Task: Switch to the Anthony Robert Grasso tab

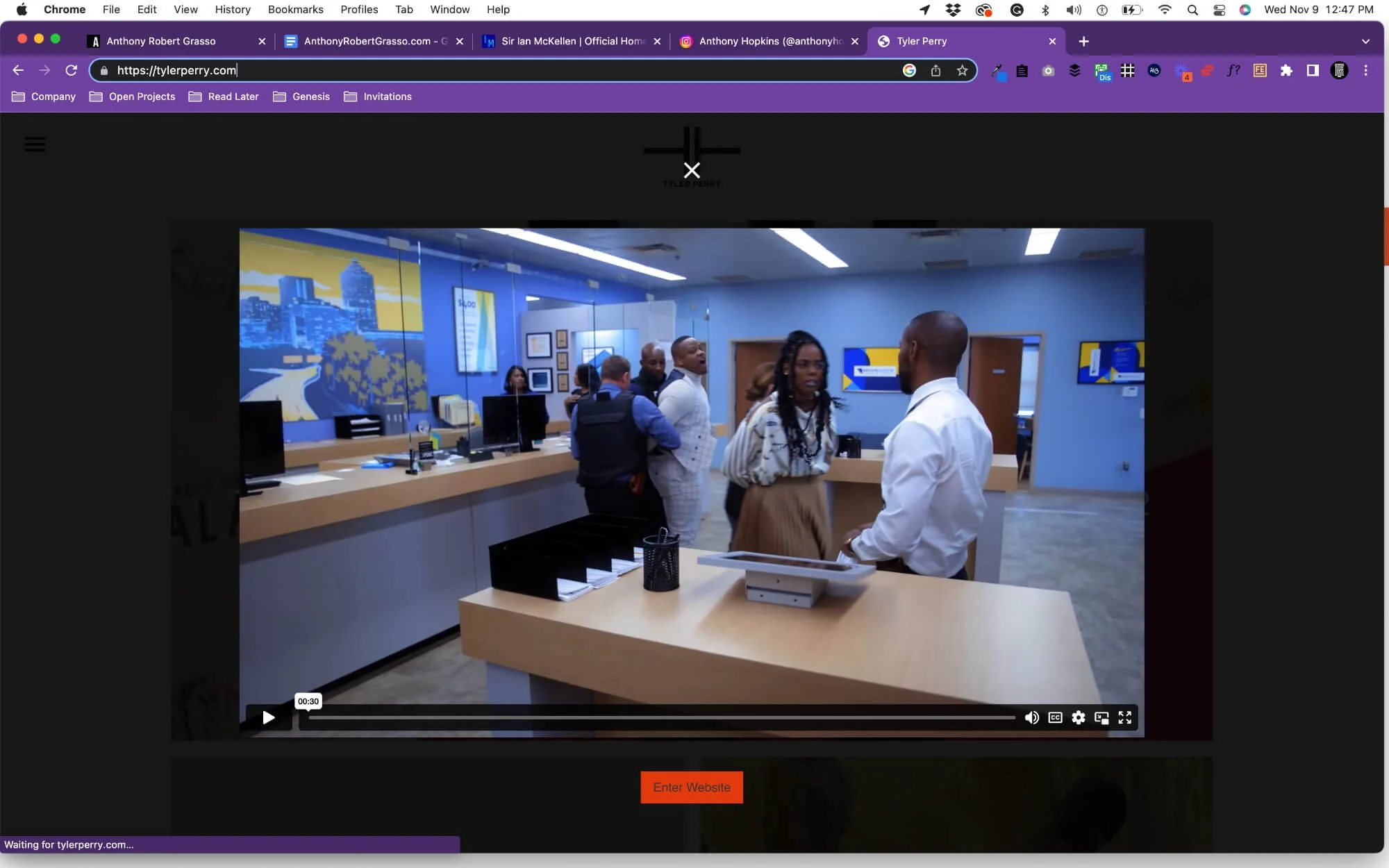Action: point(177,41)
